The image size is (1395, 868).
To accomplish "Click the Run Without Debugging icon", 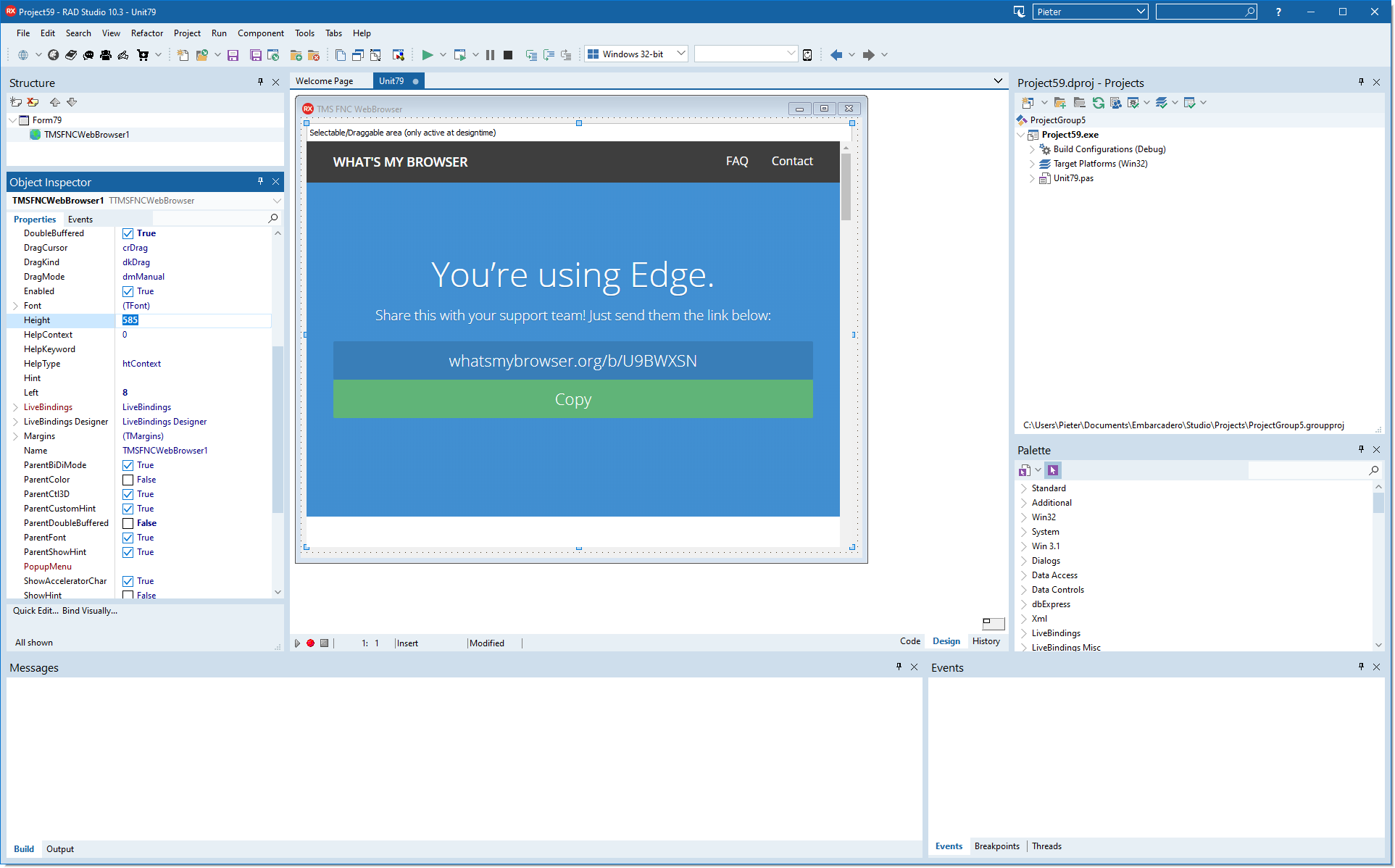I will [459, 54].
